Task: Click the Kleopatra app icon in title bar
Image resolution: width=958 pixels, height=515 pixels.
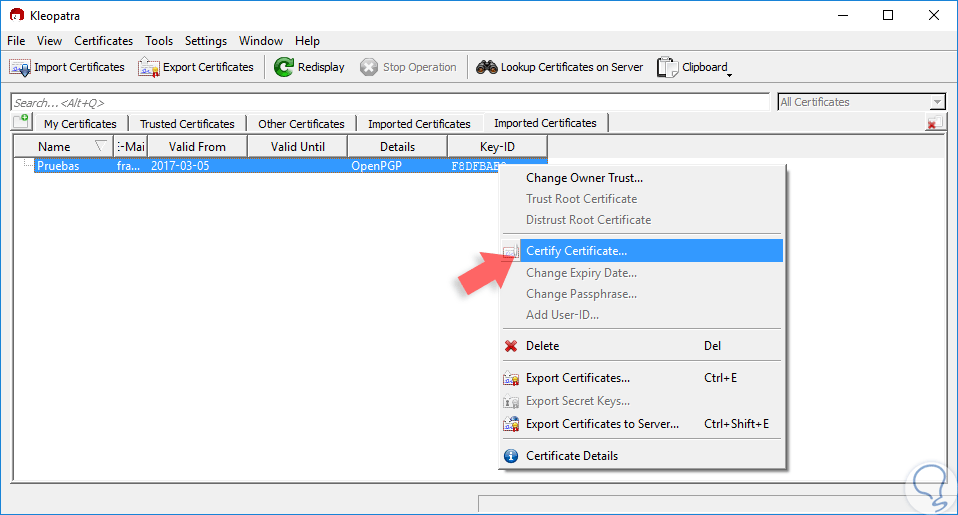Action: tap(16, 15)
